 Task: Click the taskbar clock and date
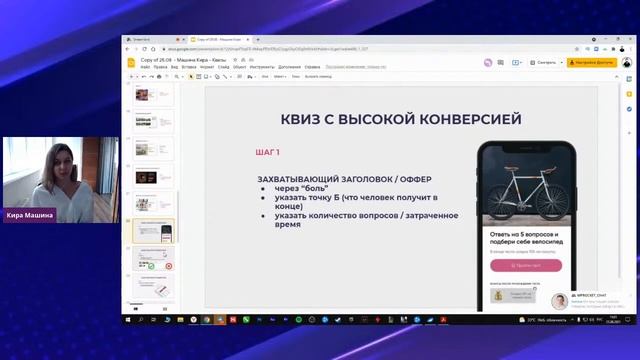tap(613, 320)
